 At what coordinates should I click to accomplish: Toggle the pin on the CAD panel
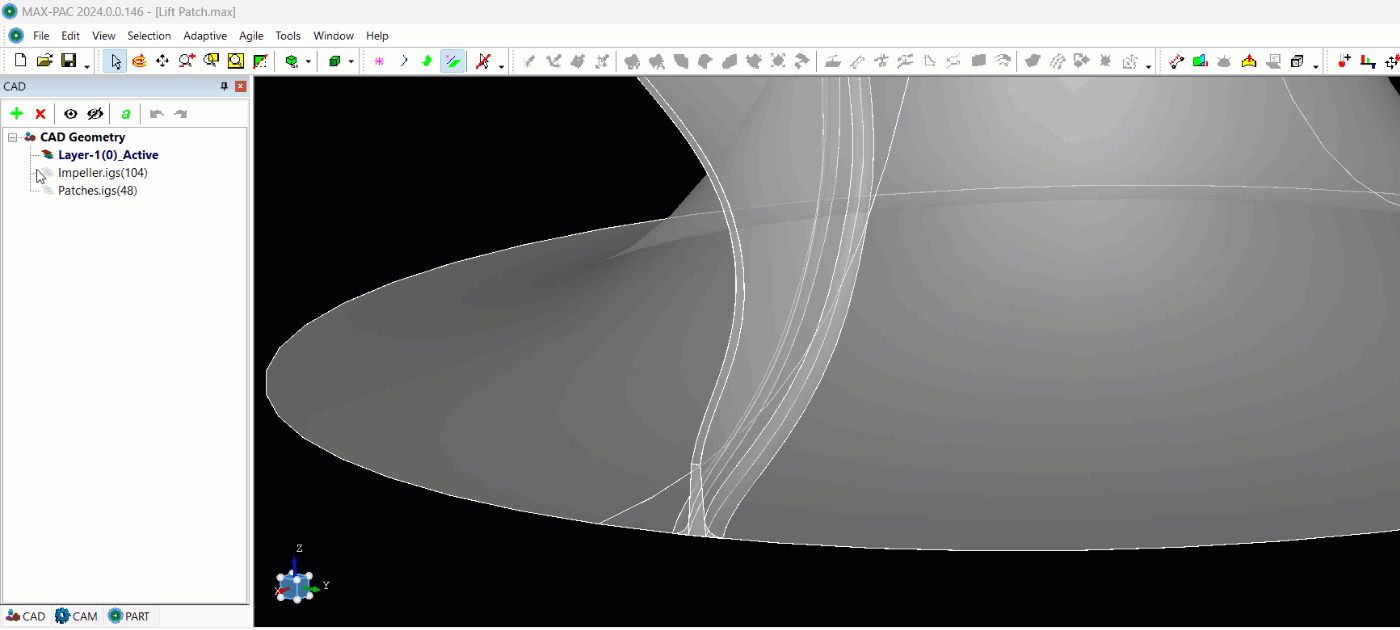(224, 87)
